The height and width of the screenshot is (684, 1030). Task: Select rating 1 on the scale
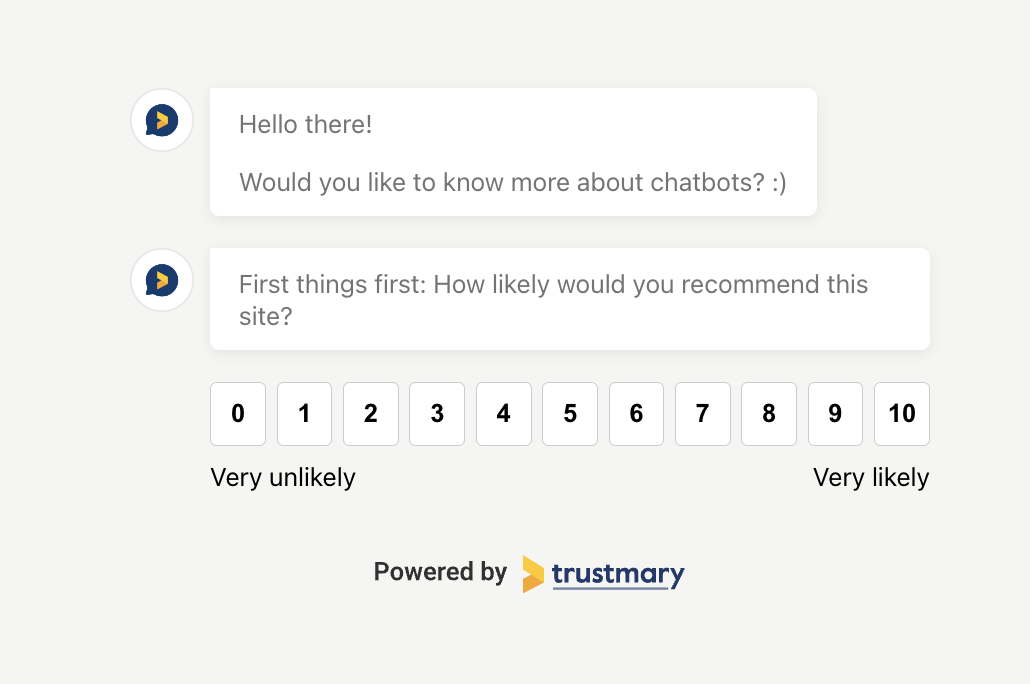tap(304, 414)
